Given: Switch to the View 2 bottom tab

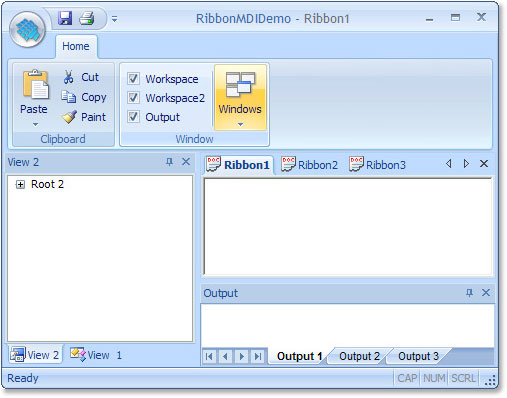Looking at the screenshot, I should 35,355.
